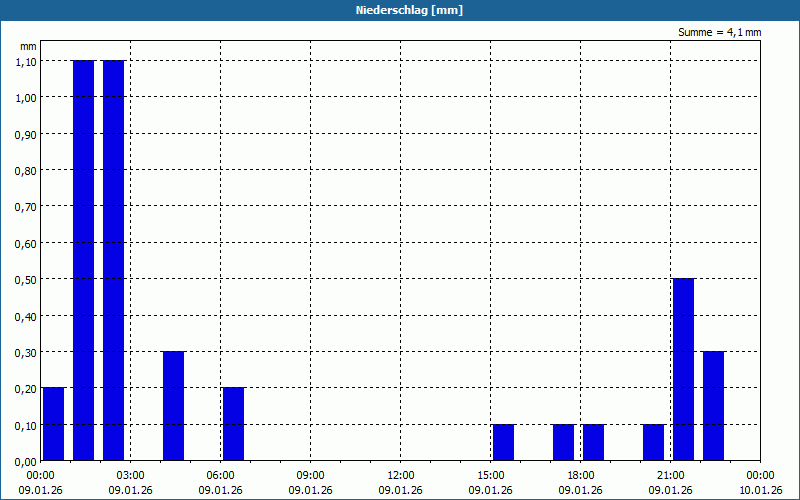Select the 0,20 bar starting at 06:00
This screenshot has width=800, height=500.
pos(234,424)
